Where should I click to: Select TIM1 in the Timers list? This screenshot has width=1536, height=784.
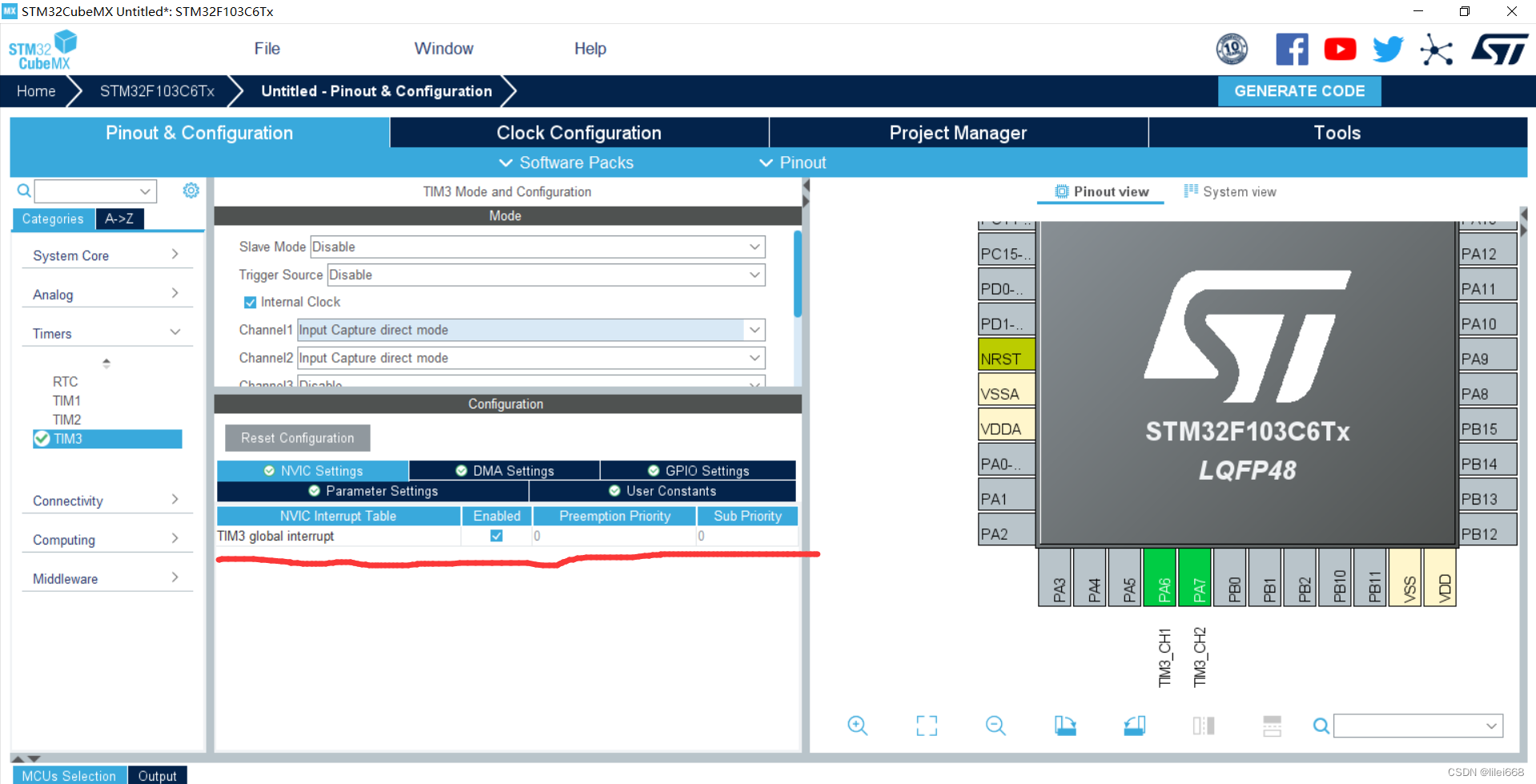[66, 400]
